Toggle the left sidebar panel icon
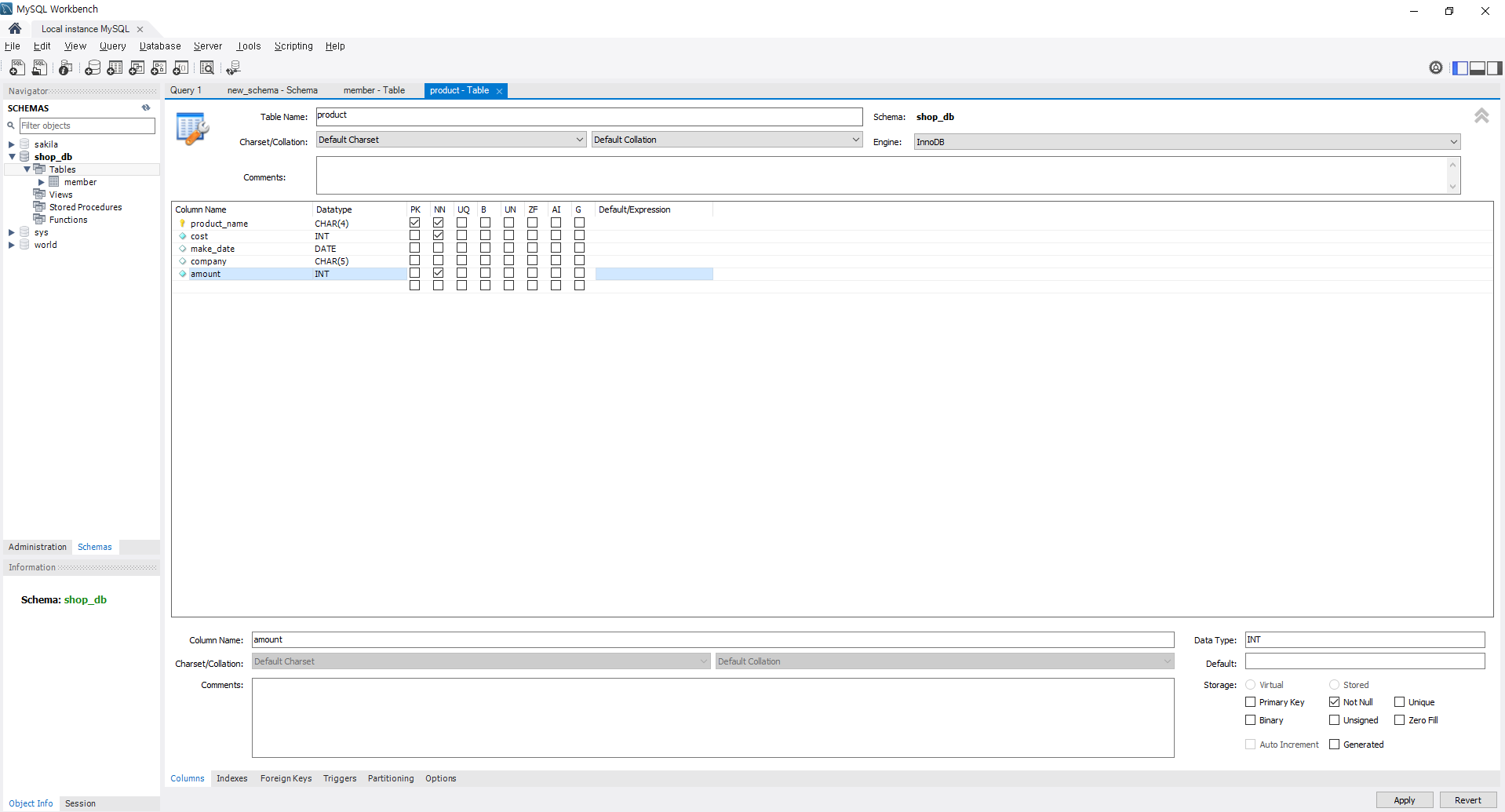 tap(1460, 68)
